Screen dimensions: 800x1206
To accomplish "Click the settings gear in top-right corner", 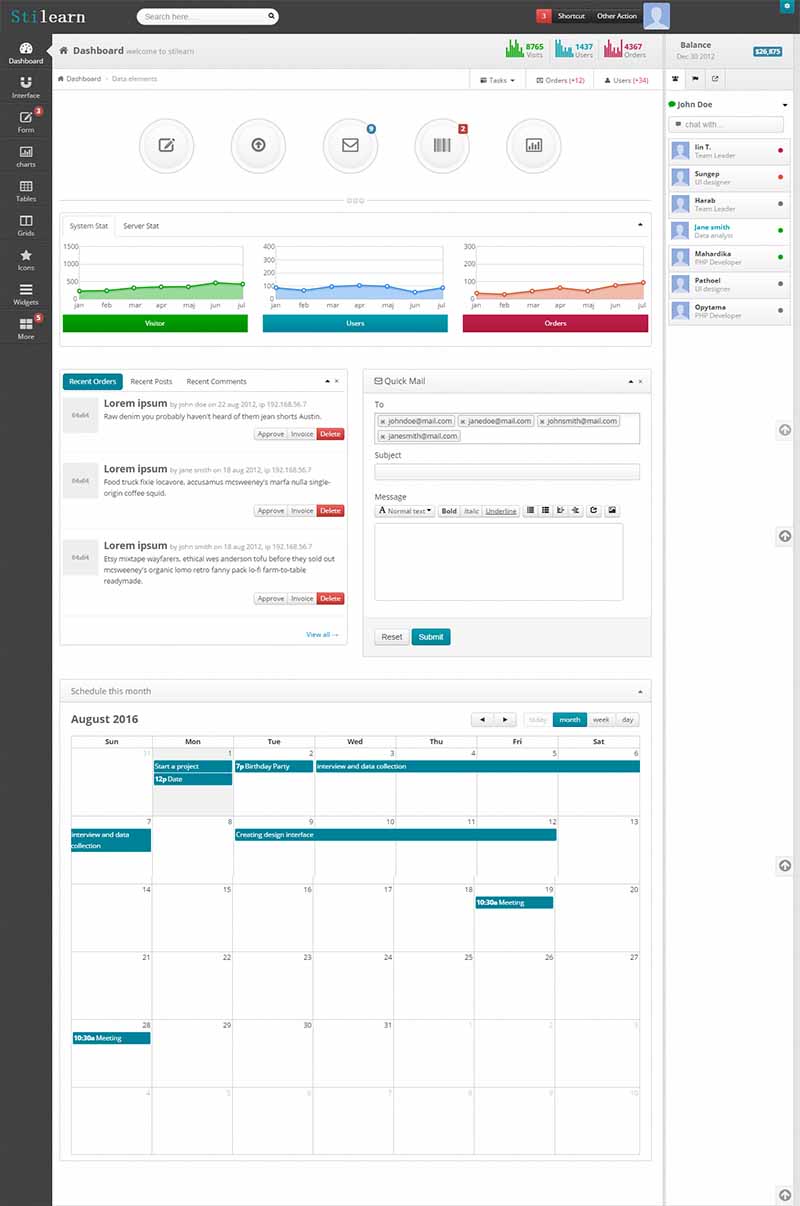I will (x=787, y=6).
